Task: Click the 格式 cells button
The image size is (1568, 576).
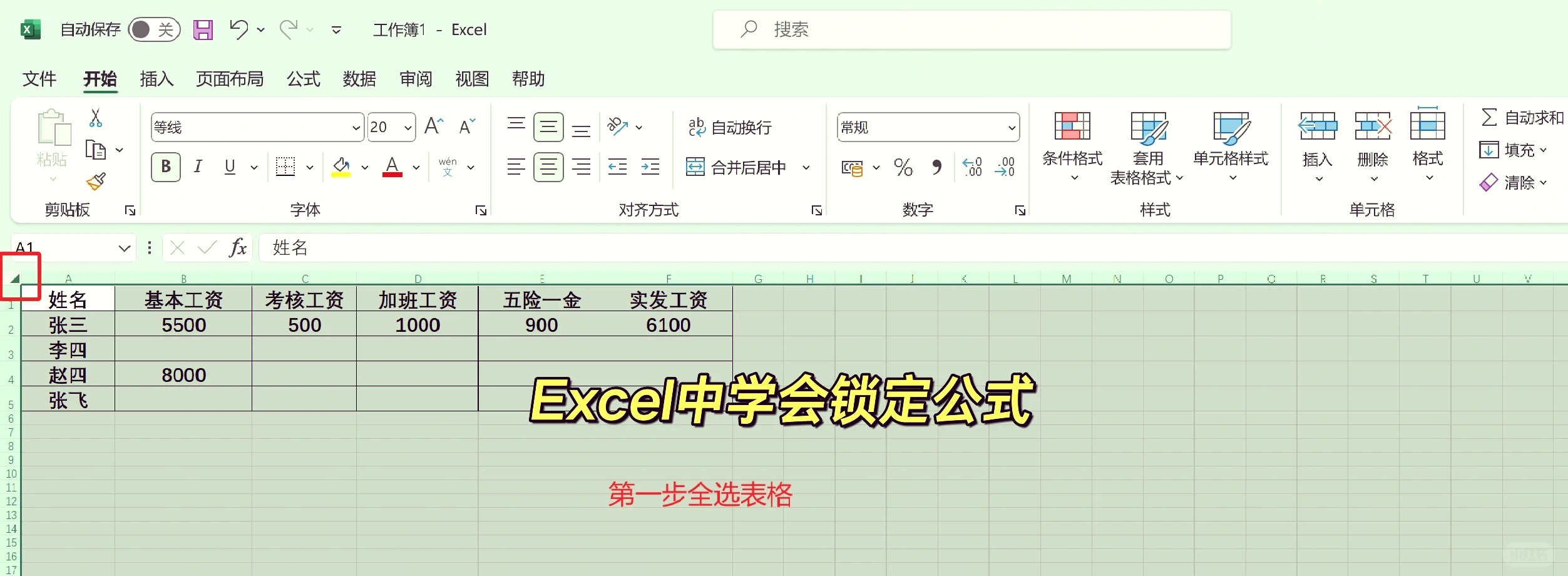Action: 1428,145
